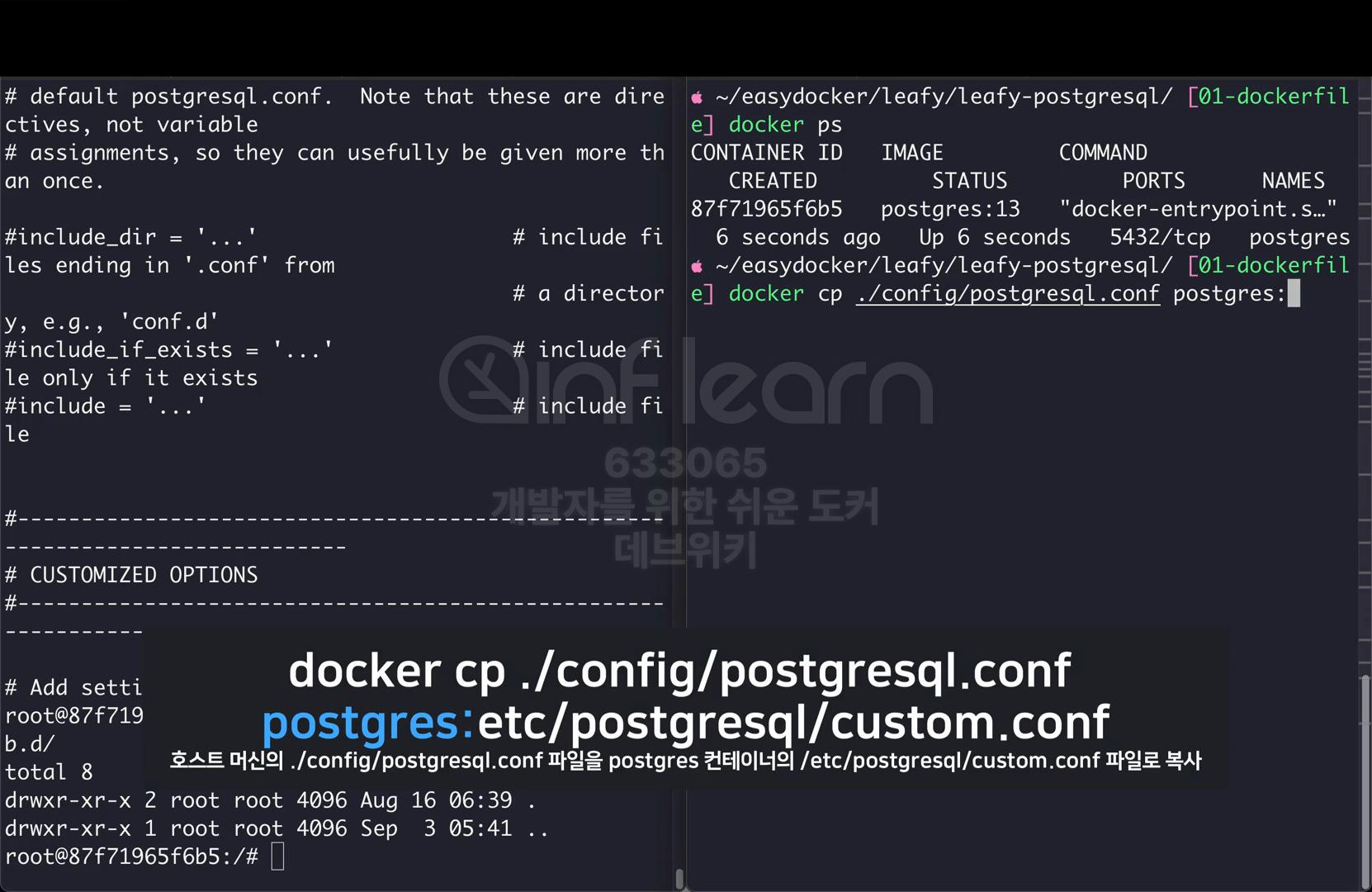Viewport: 1372px width, 892px height.
Task: Click the 'STATUS' column header
Action: (x=970, y=181)
